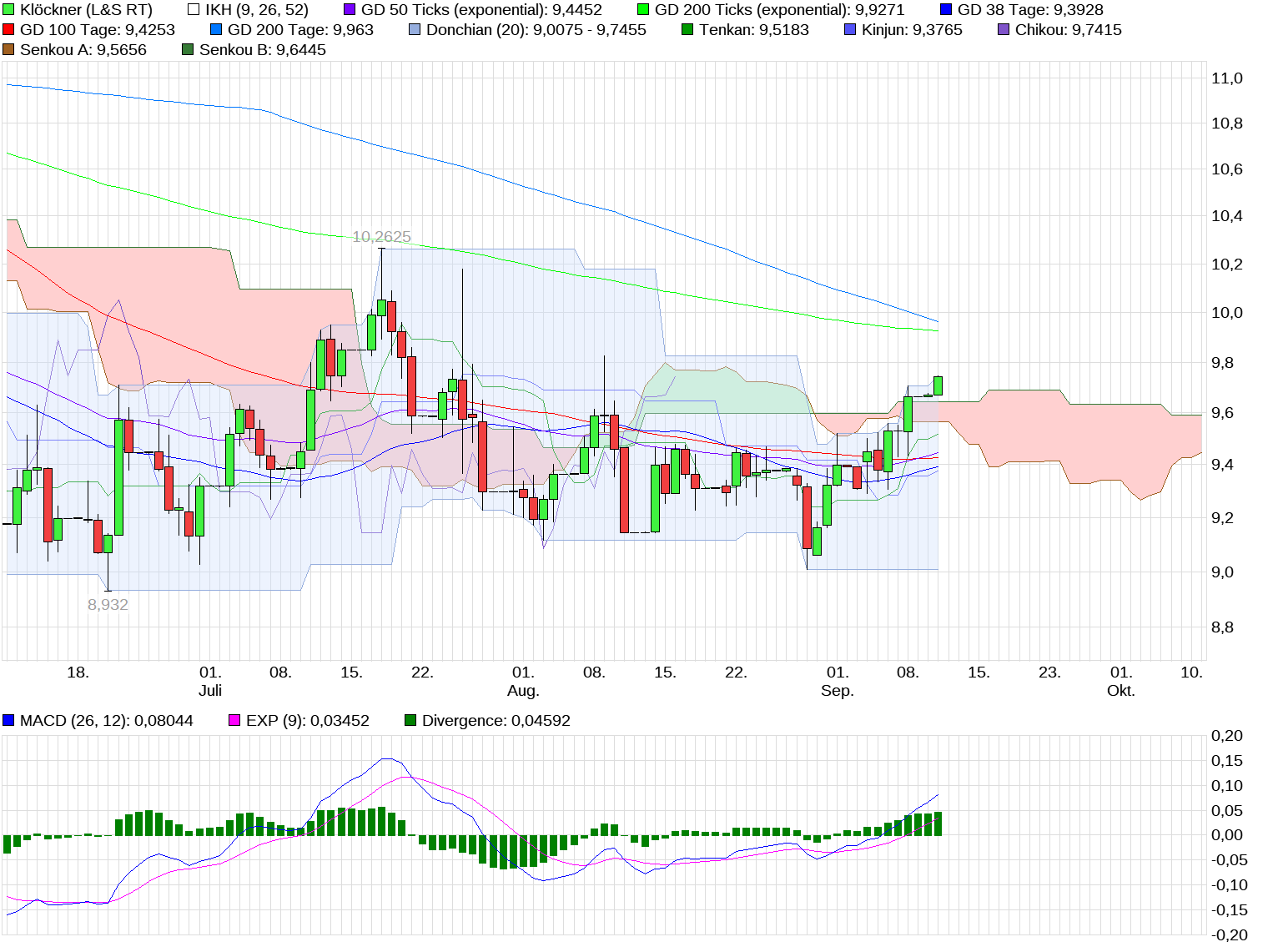Click the '01. Okt.' date axis label
Viewport: 1268px width, 952px height.
coord(1121,681)
